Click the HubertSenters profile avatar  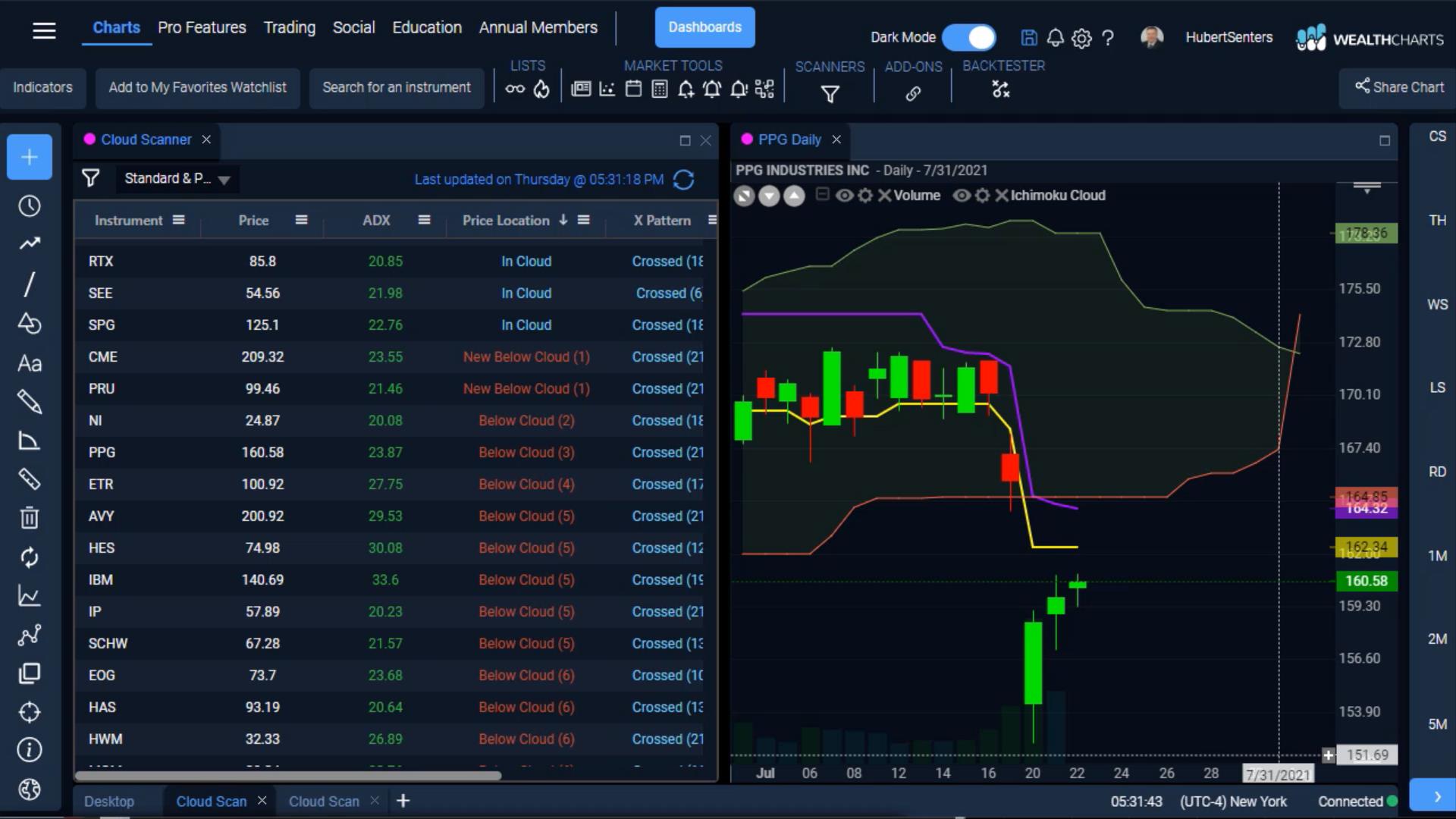click(1151, 37)
